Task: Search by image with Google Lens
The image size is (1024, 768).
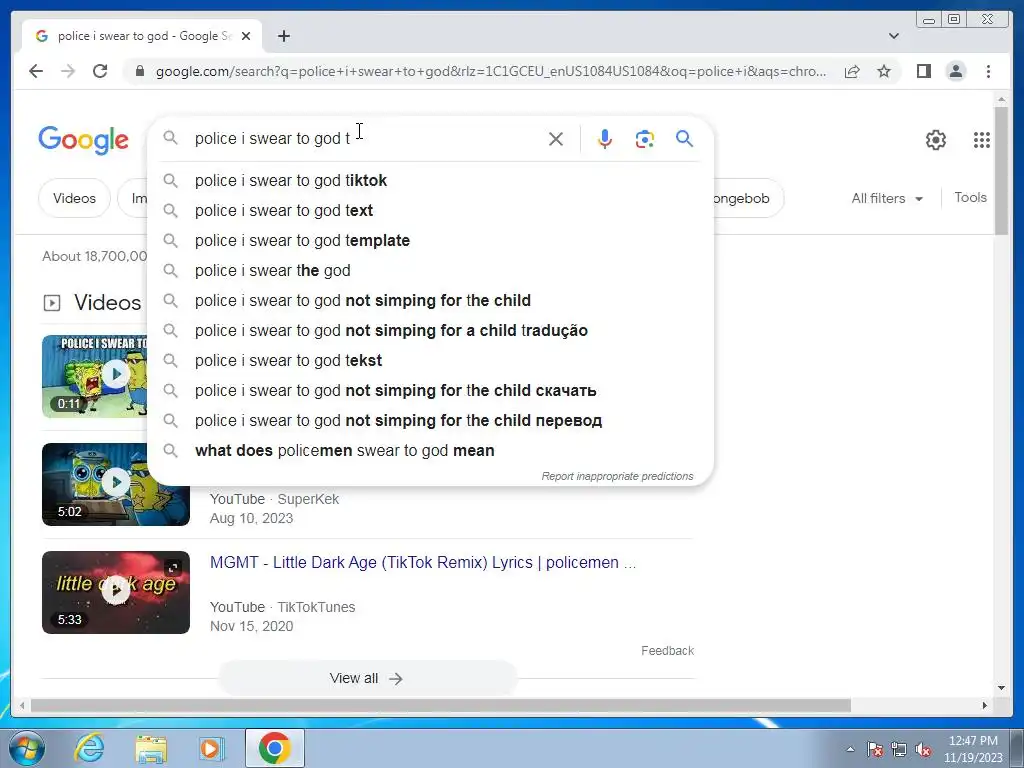Action: coord(645,138)
